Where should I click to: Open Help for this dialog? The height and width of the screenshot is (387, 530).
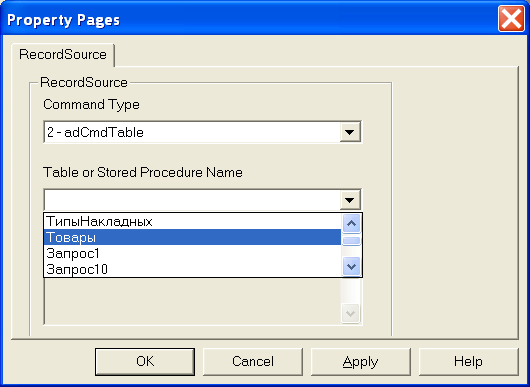pyautogui.click(x=468, y=362)
